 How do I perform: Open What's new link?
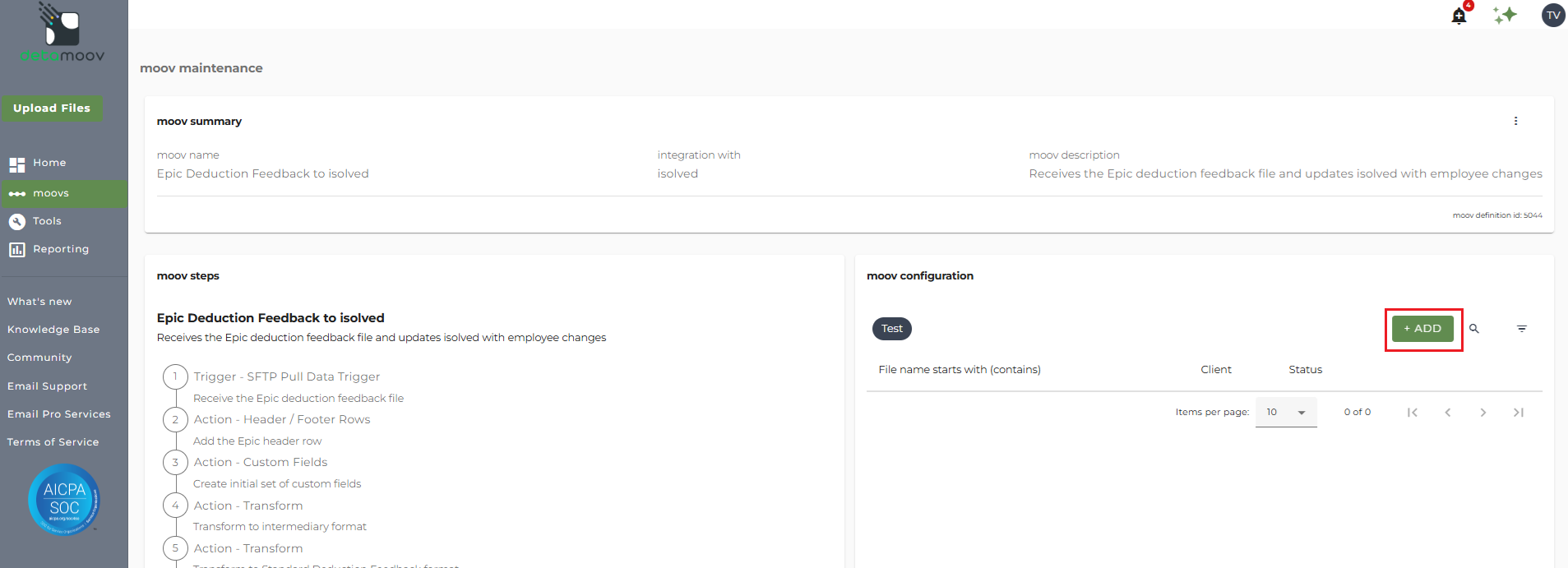pyautogui.click(x=39, y=302)
